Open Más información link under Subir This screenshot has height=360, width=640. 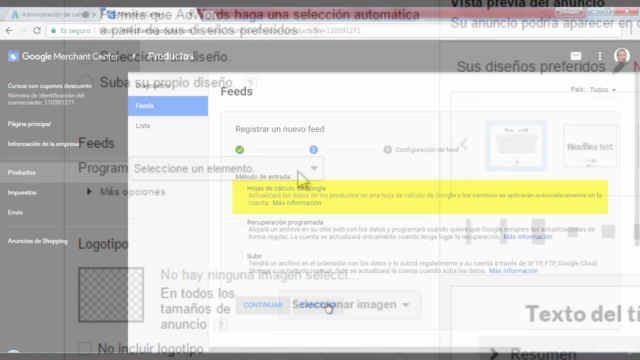click(513, 271)
